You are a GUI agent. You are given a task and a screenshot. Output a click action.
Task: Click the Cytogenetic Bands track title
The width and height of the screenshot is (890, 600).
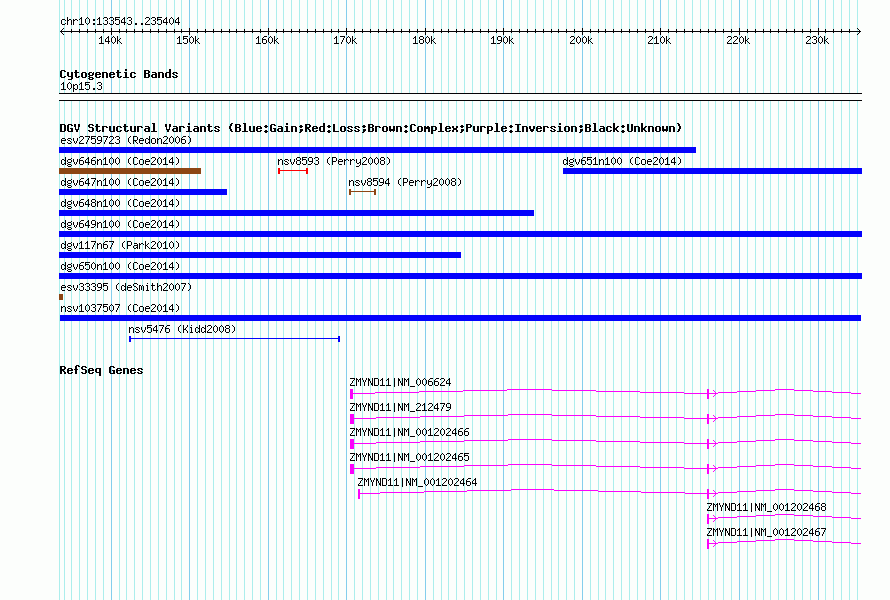pos(119,74)
